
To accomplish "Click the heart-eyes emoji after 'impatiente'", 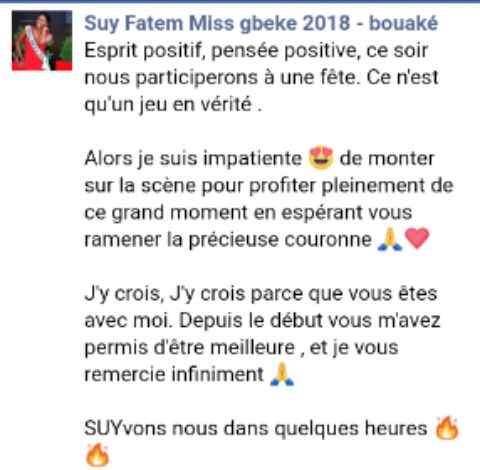I will click(321, 158).
